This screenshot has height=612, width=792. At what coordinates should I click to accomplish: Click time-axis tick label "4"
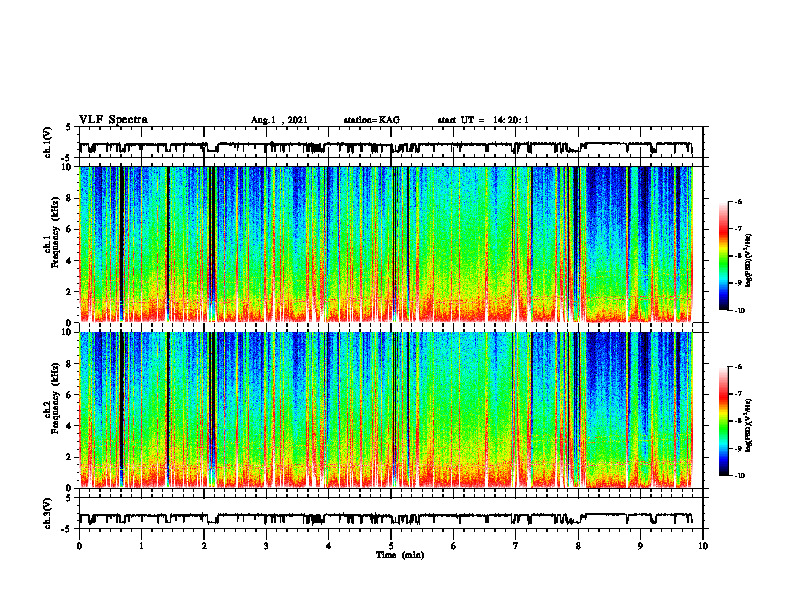pyautogui.click(x=328, y=546)
